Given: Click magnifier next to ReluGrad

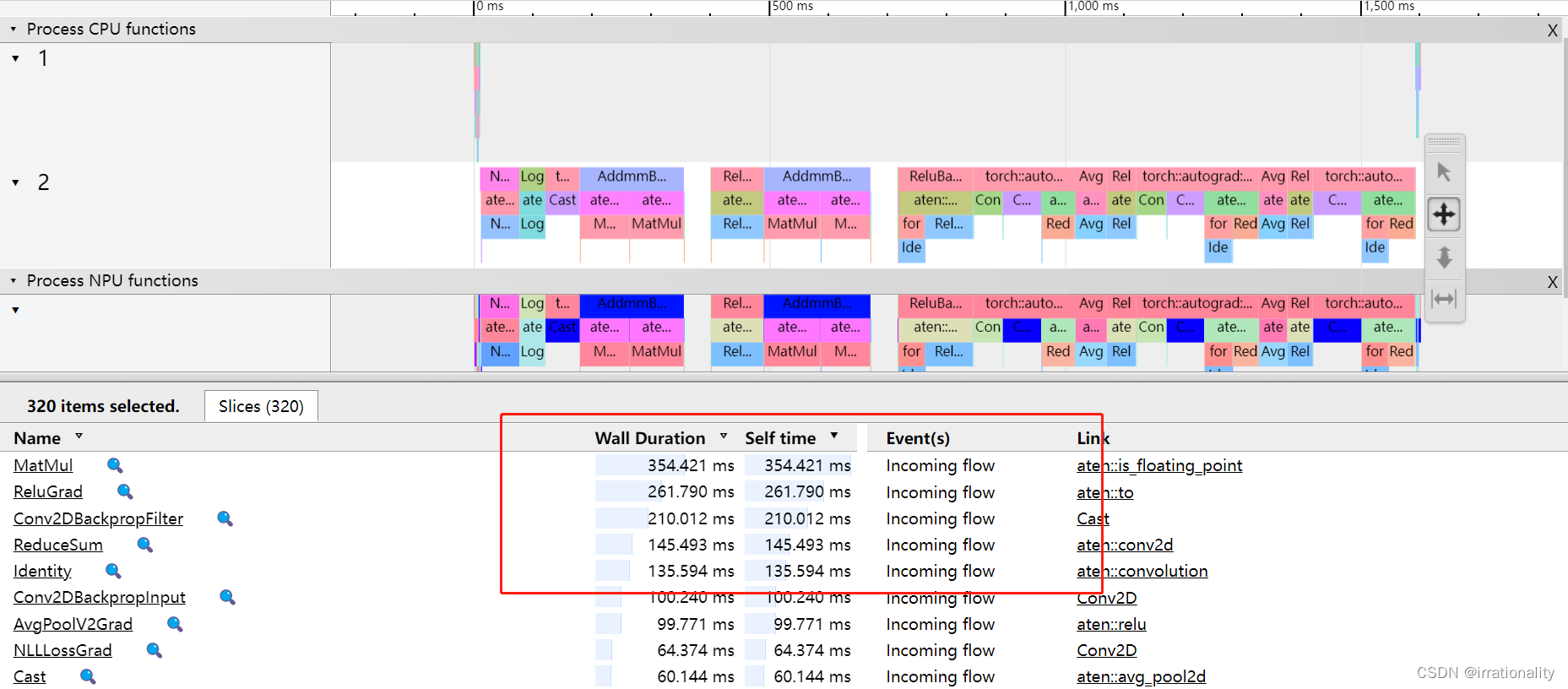Looking at the screenshot, I should [x=125, y=491].
